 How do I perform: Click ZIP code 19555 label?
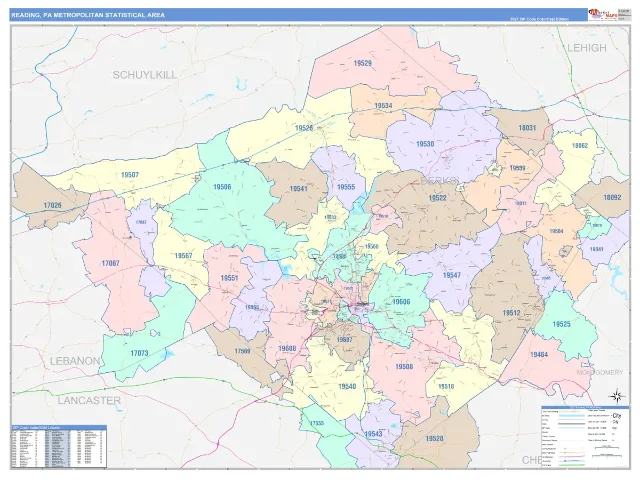(346, 187)
